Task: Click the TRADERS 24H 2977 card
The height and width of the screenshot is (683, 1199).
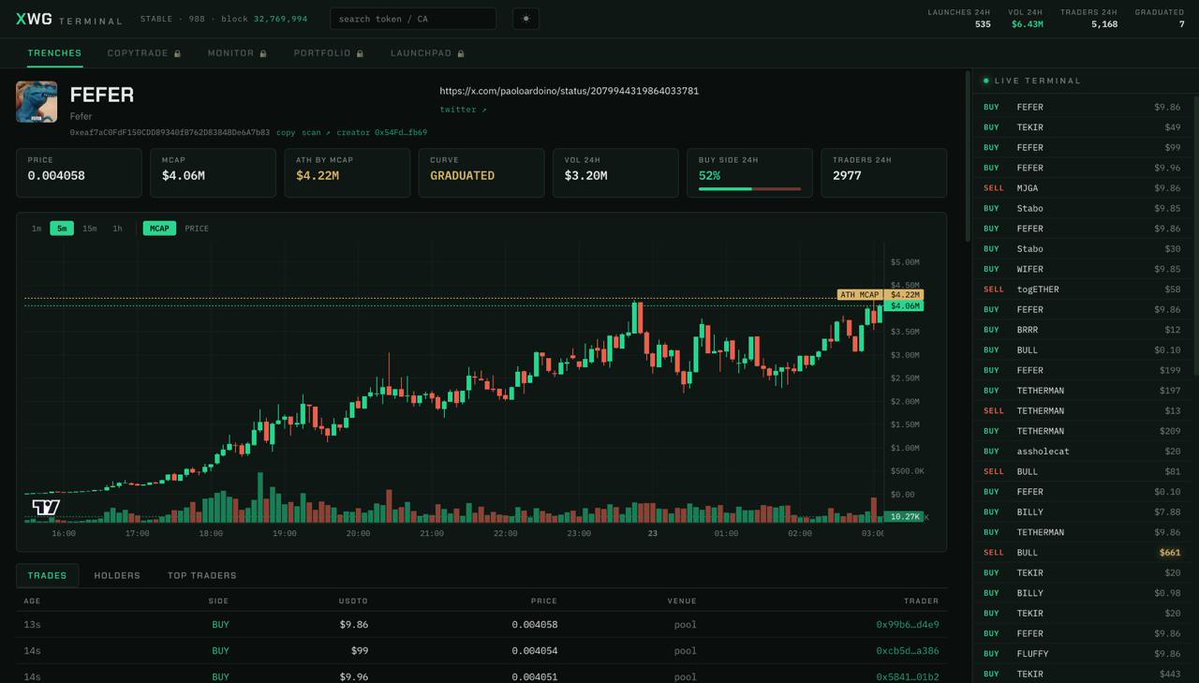Action: (884, 173)
